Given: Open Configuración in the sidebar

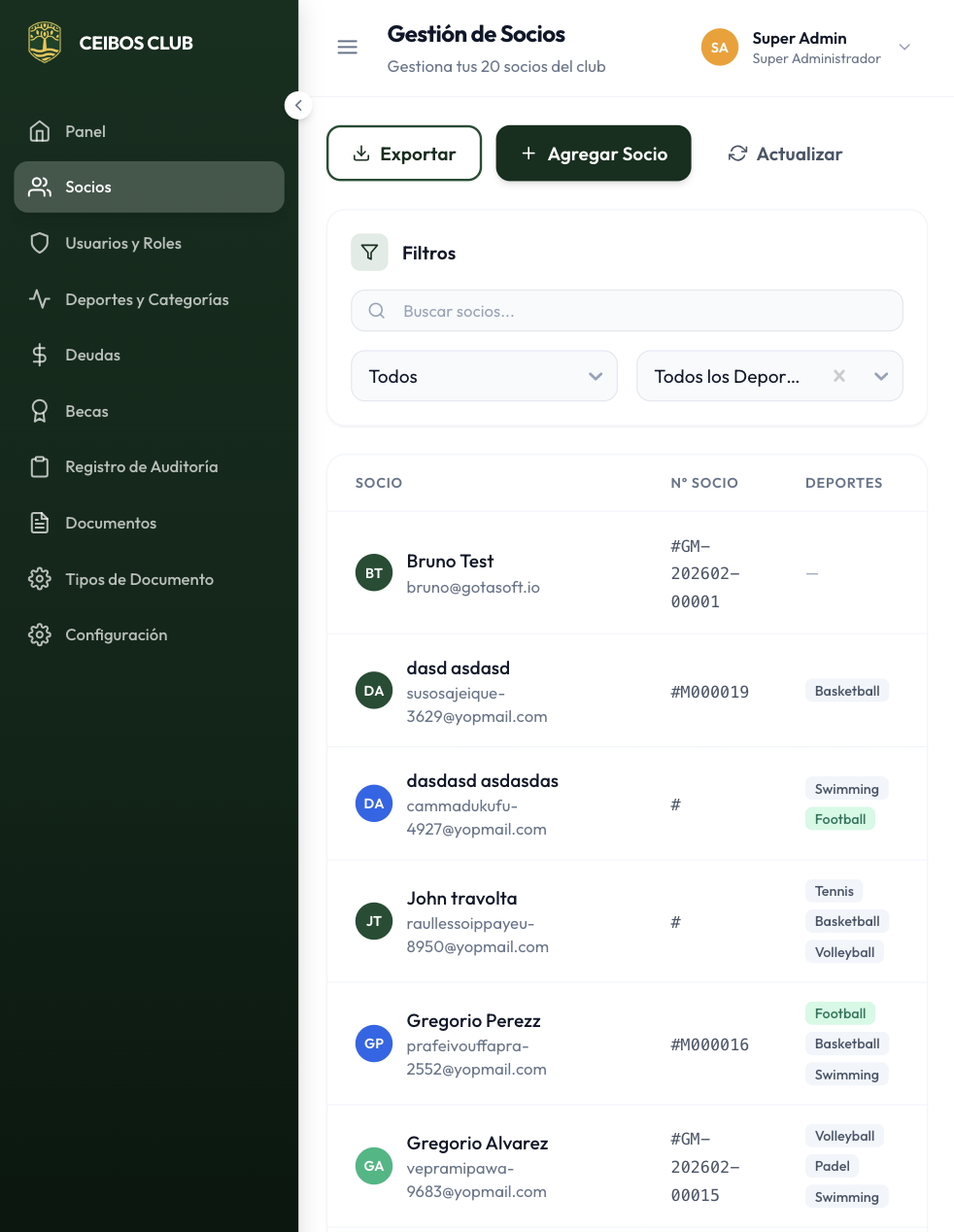Looking at the screenshot, I should click(116, 635).
